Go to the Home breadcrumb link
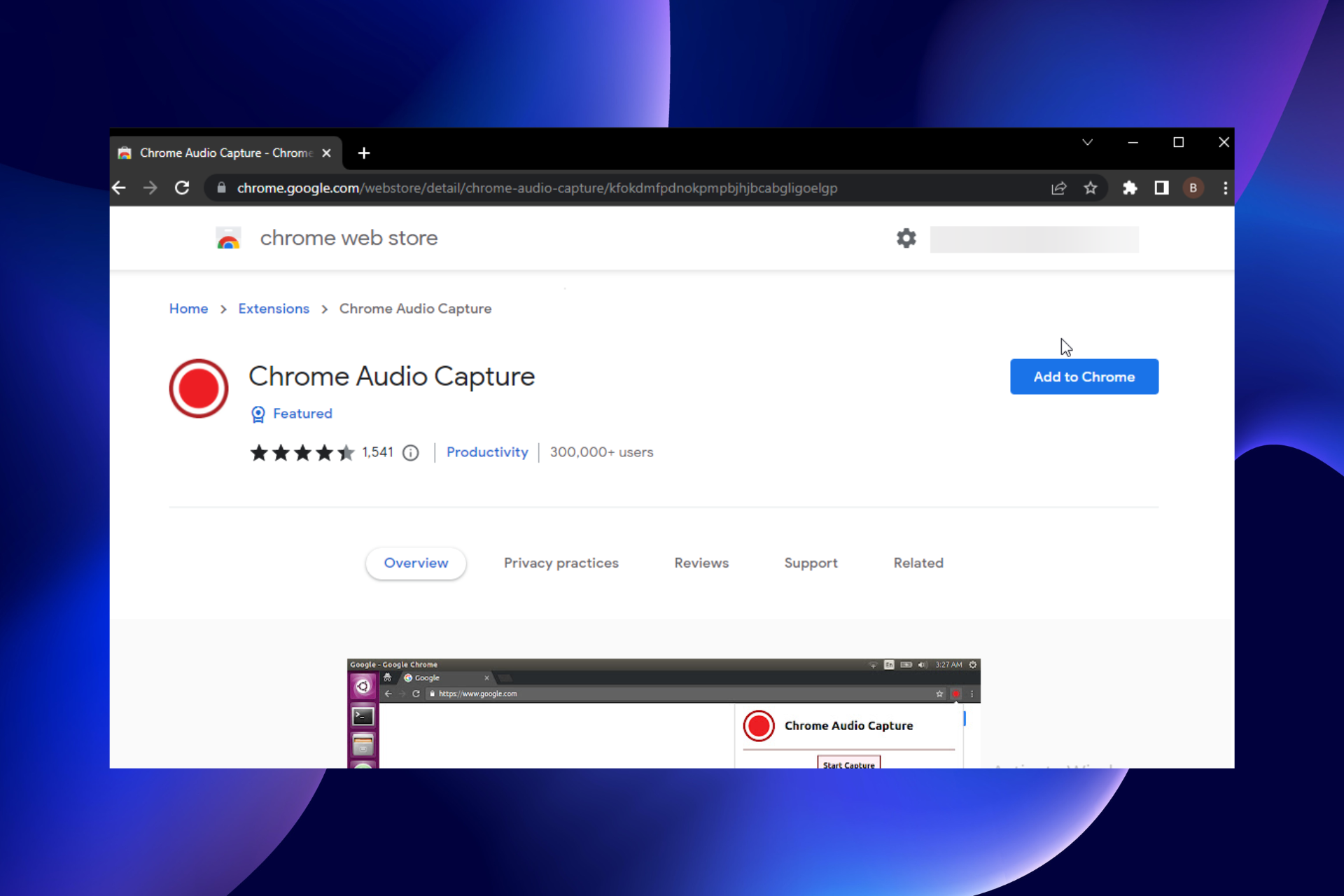Screen dimensions: 1344x896 point(188,309)
